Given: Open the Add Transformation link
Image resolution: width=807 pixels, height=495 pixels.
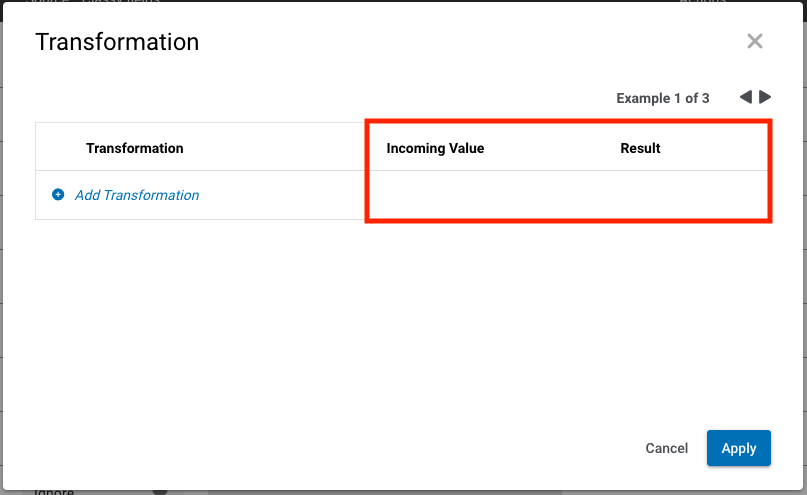Looking at the screenshot, I should click(137, 195).
